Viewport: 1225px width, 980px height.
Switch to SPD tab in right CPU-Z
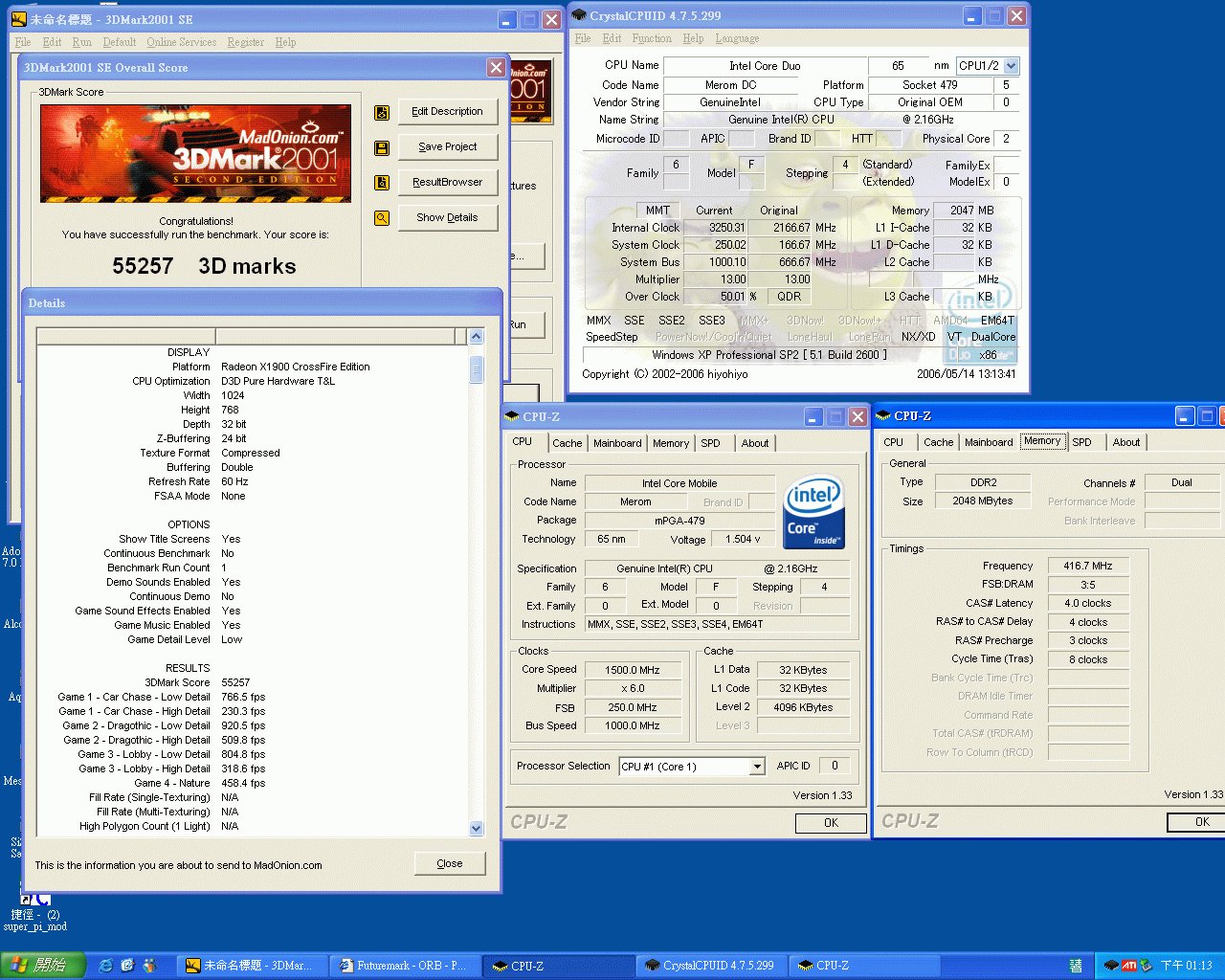pos(1081,442)
